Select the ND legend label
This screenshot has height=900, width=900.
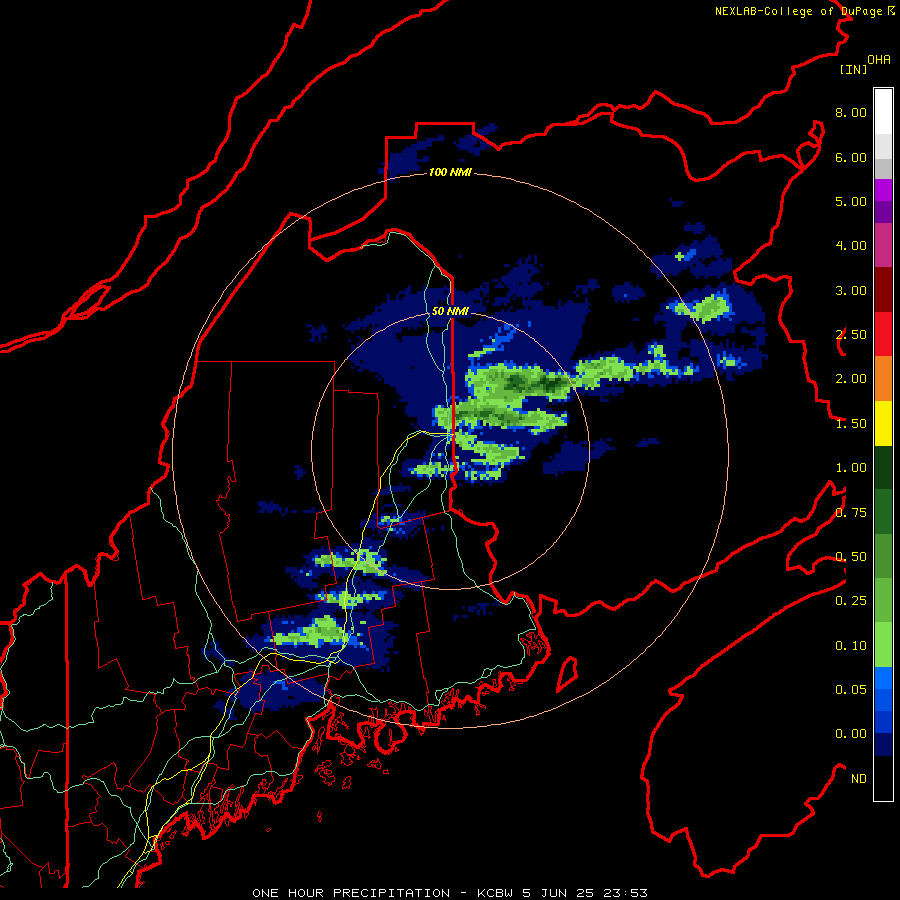(x=859, y=779)
